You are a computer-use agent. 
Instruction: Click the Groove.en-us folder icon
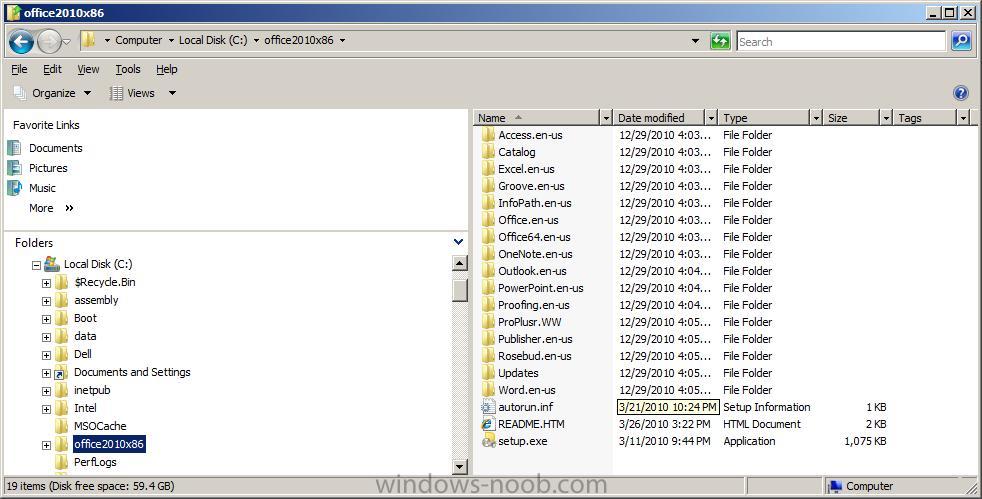(x=488, y=186)
